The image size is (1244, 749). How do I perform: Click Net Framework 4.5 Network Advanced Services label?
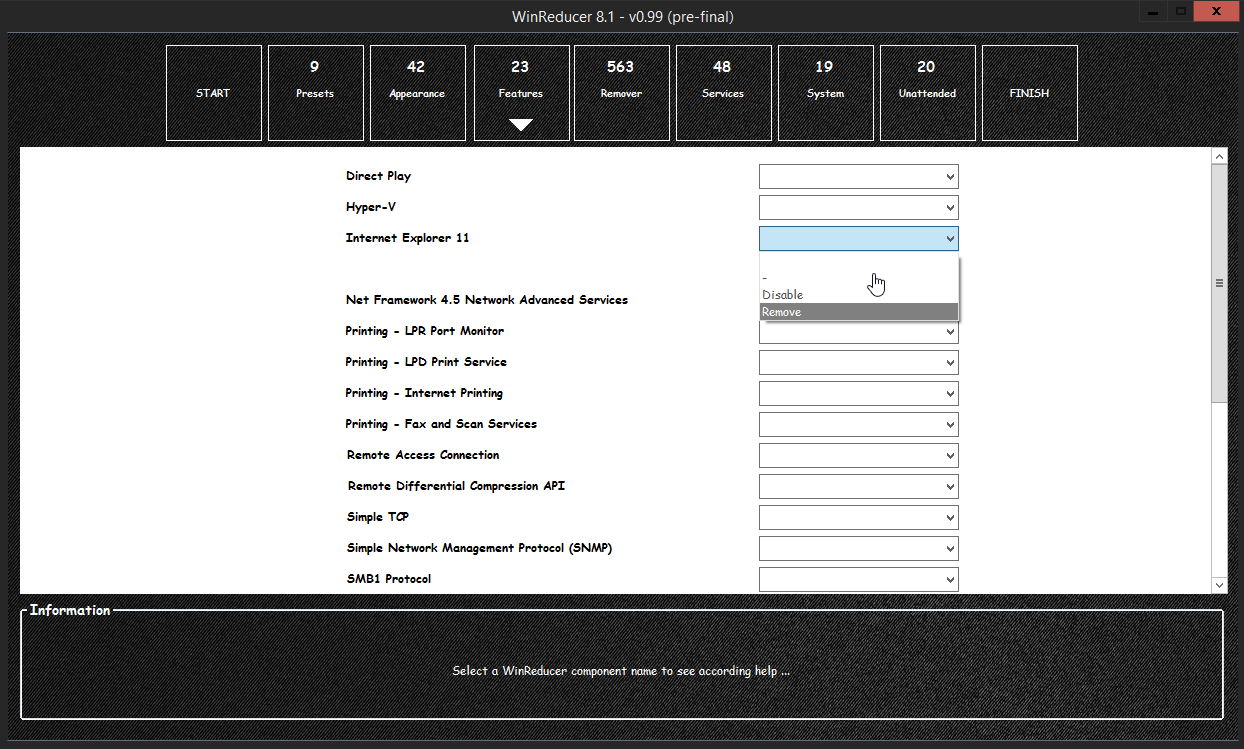coord(487,300)
